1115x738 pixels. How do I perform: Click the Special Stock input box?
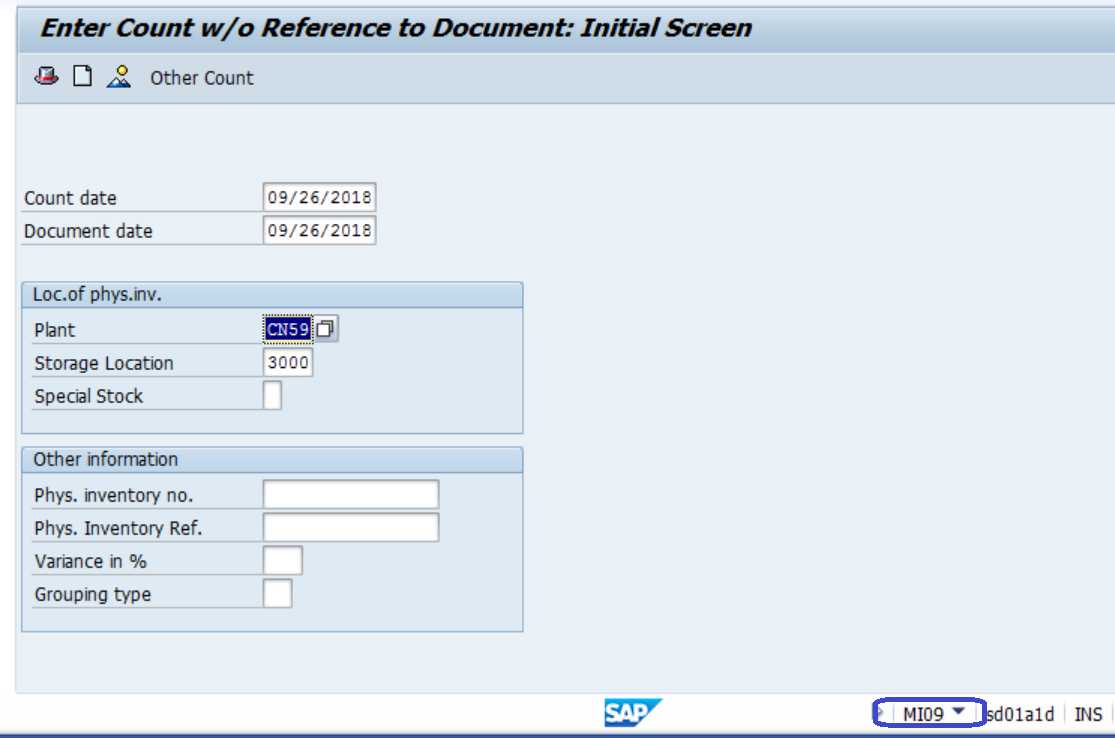pyautogui.click(x=272, y=395)
